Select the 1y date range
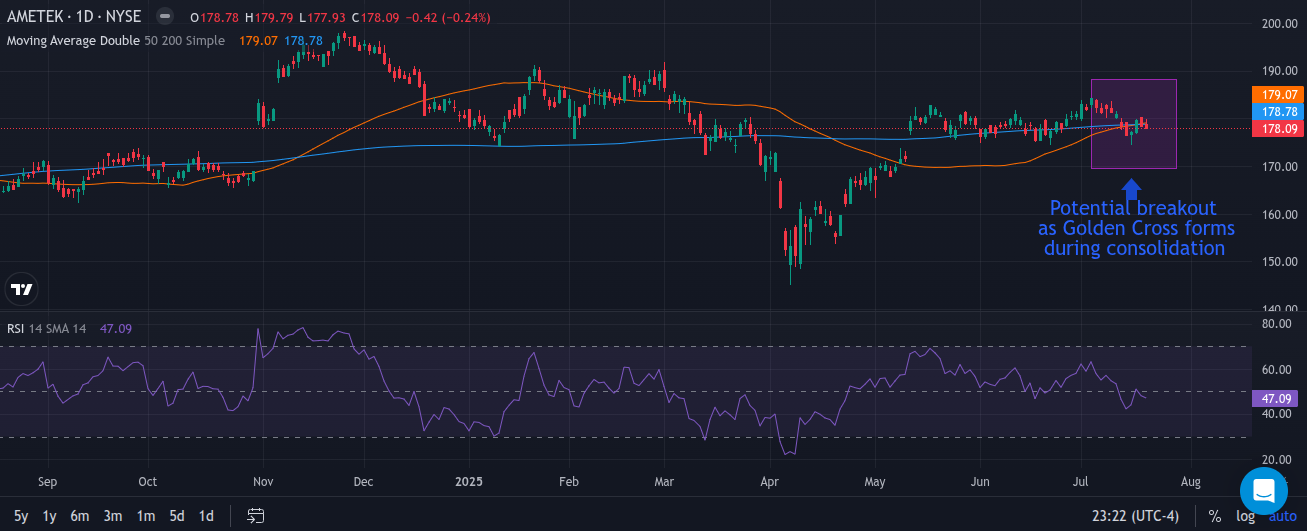The image size is (1307, 531). coord(49,516)
